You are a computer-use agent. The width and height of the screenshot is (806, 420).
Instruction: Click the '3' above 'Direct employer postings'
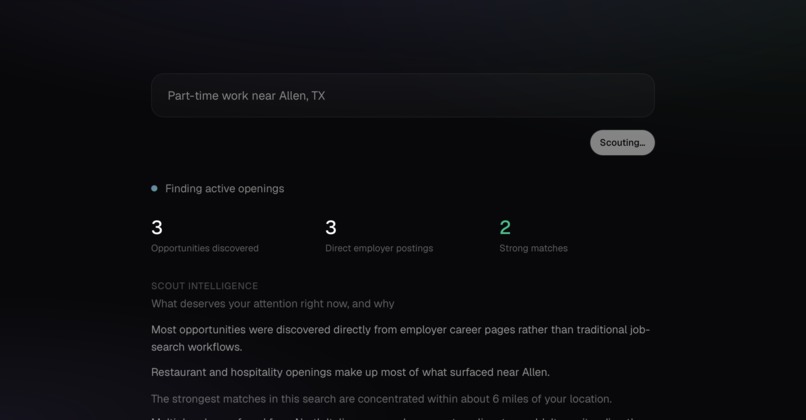coord(331,227)
